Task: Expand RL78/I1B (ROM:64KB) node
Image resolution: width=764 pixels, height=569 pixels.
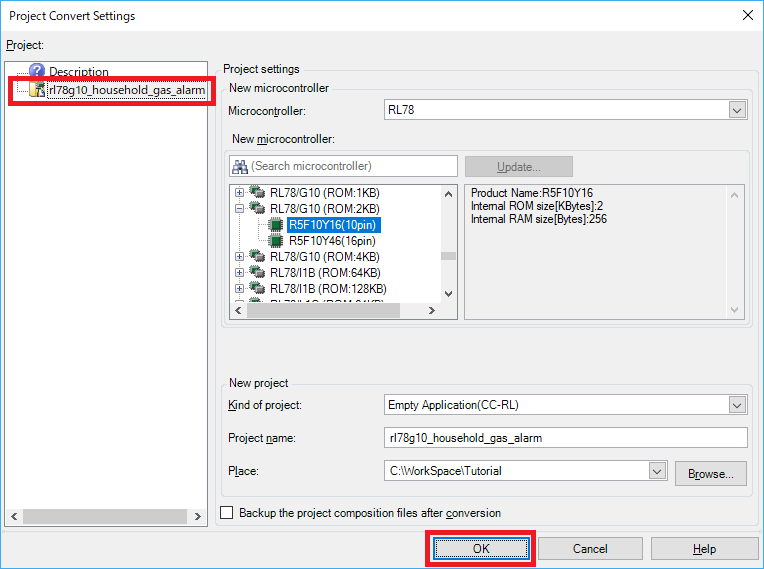Action: pos(239,272)
